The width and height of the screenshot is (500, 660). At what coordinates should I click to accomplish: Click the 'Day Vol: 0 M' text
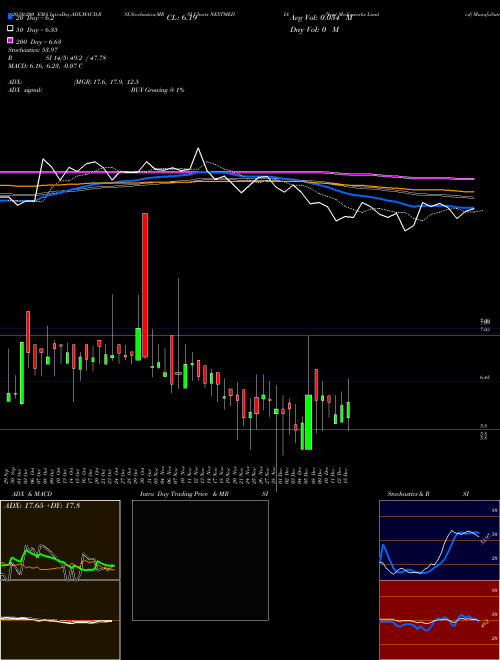coord(314,30)
